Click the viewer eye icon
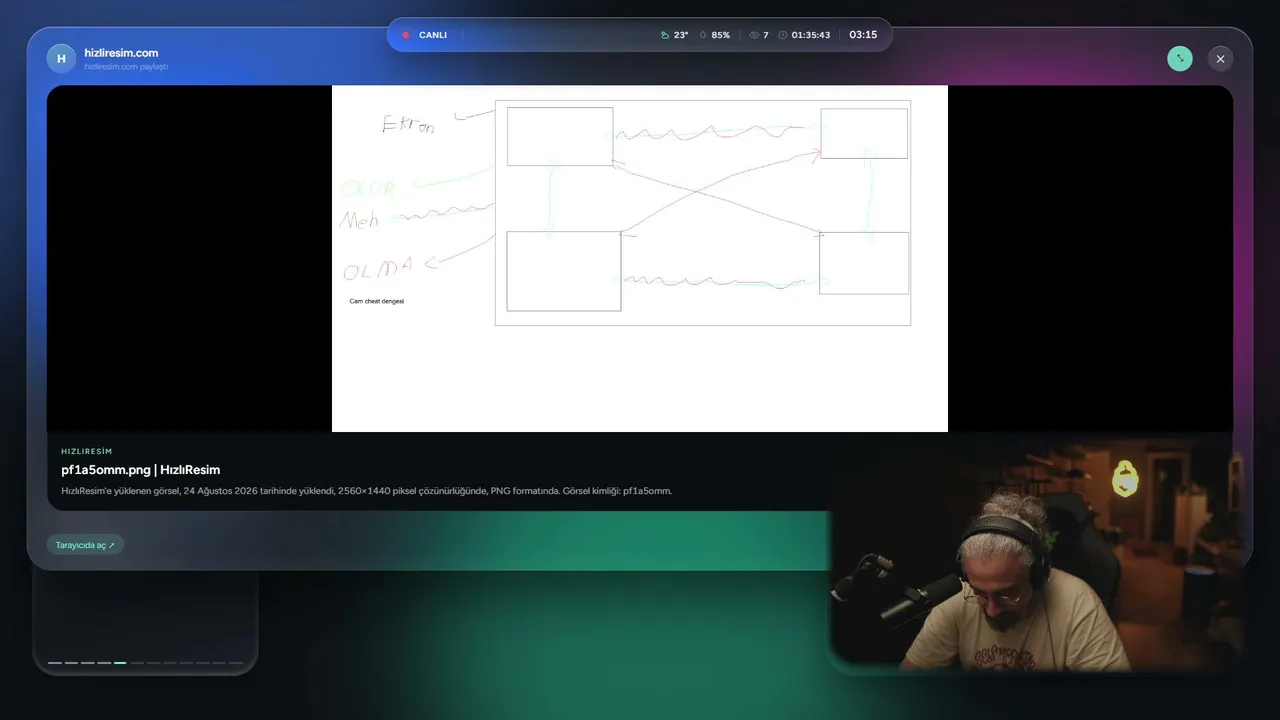Viewport: 1280px width, 720px height. (x=754, y=35)
